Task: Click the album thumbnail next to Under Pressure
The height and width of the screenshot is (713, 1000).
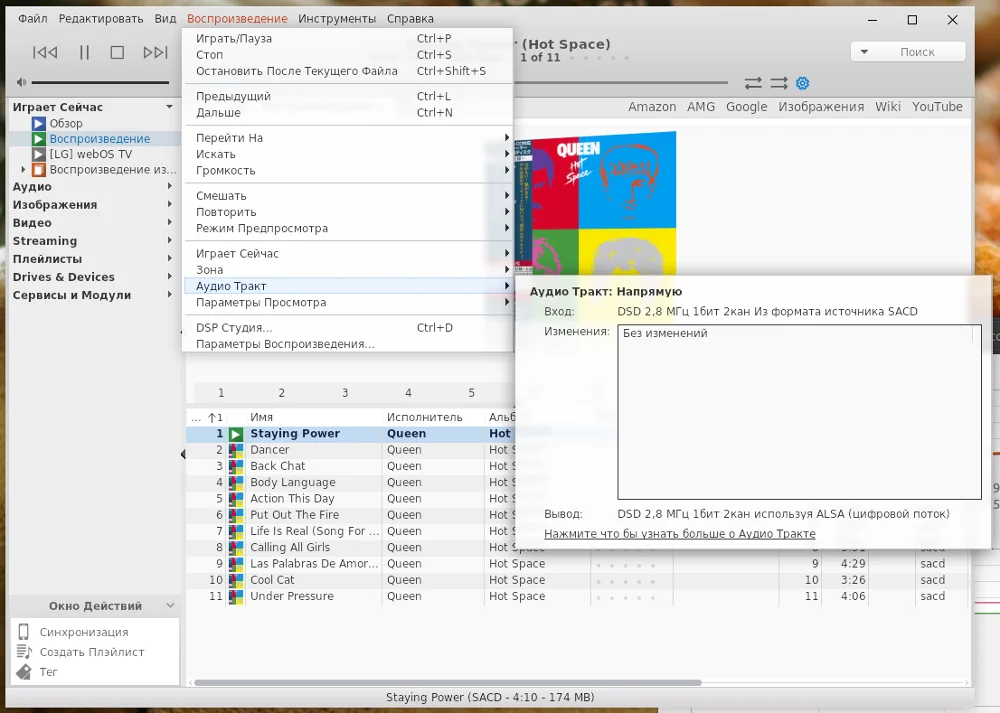Action: pos(236,596)
